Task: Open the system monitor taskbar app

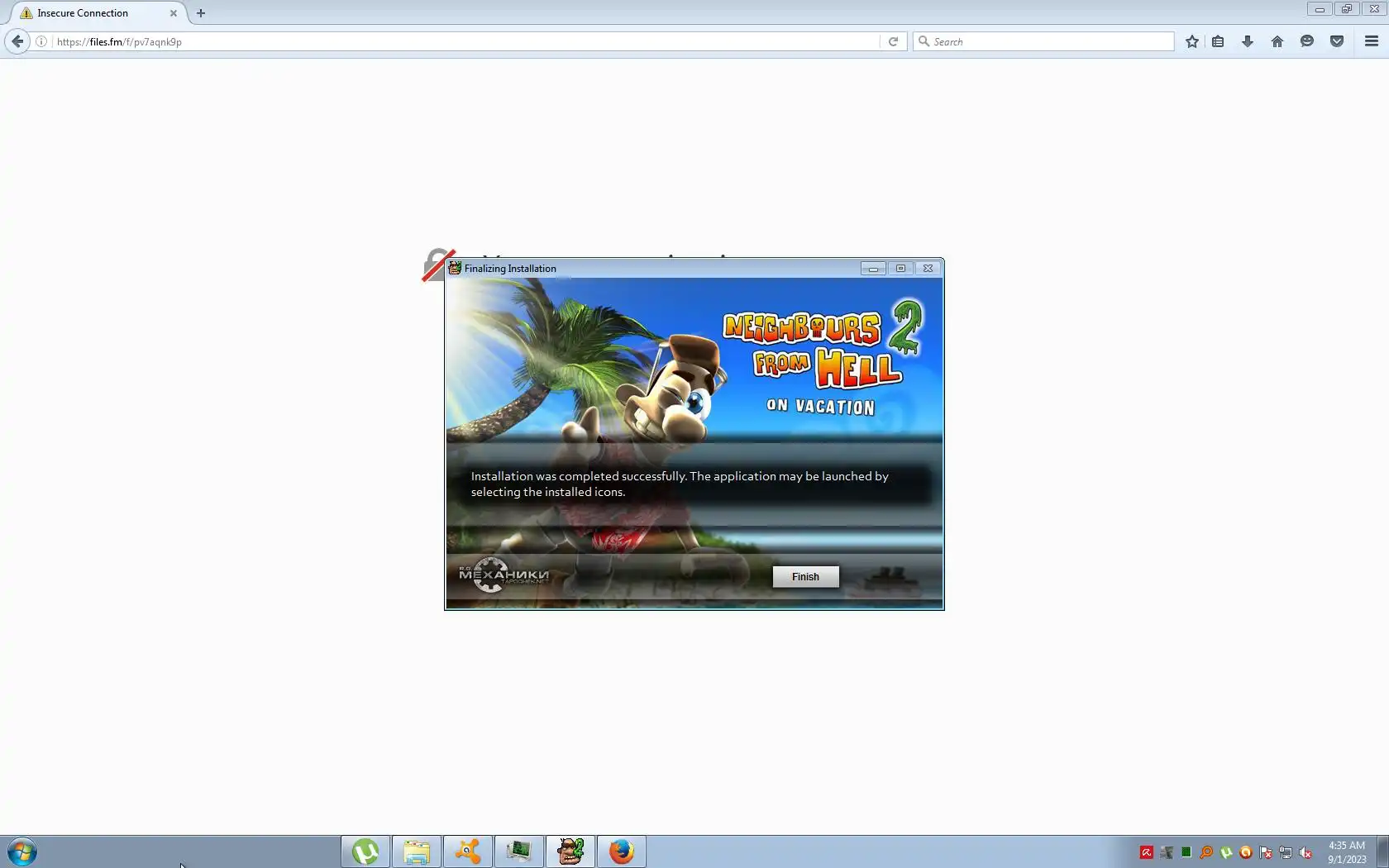Action: coord(519,851)
